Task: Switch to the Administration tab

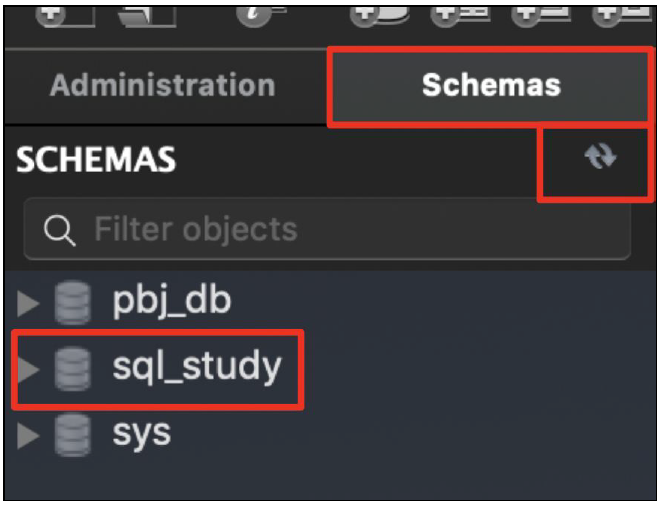Action: 163,85
